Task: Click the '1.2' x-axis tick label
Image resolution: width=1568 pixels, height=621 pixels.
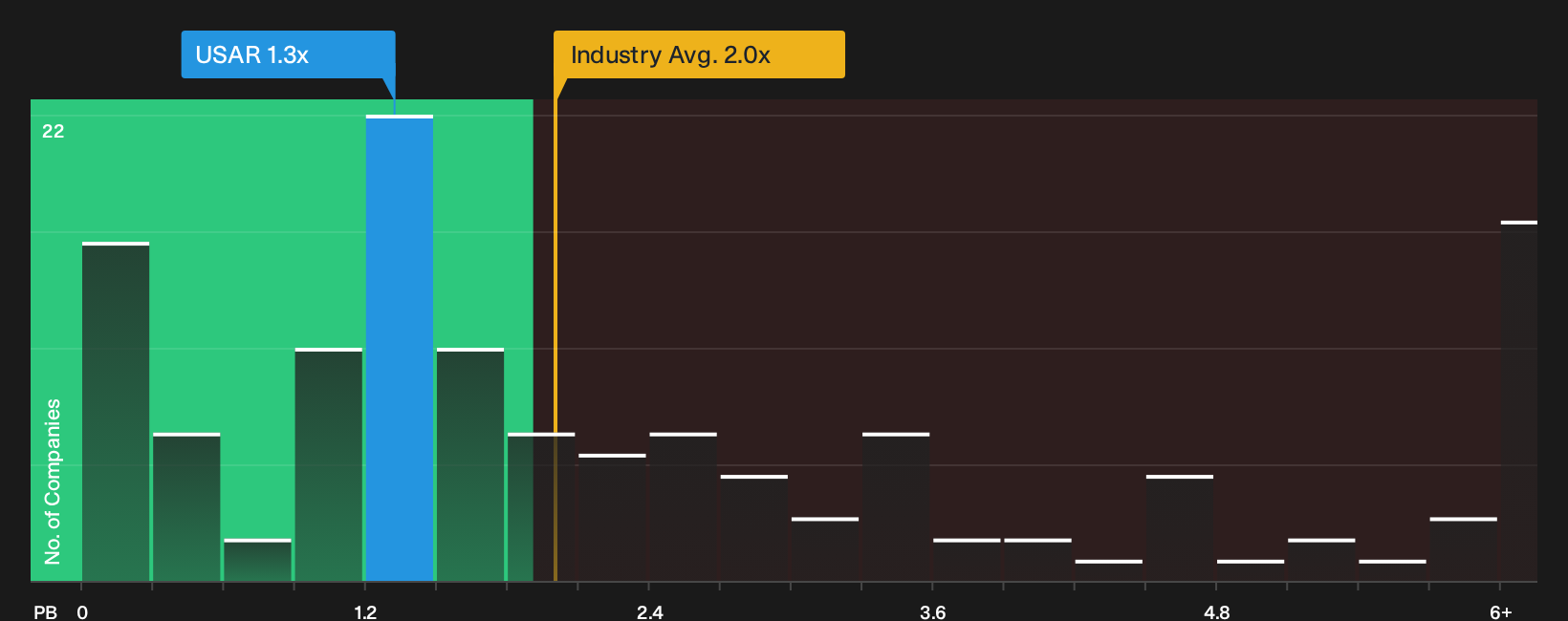Action: (x=365, y=611)
